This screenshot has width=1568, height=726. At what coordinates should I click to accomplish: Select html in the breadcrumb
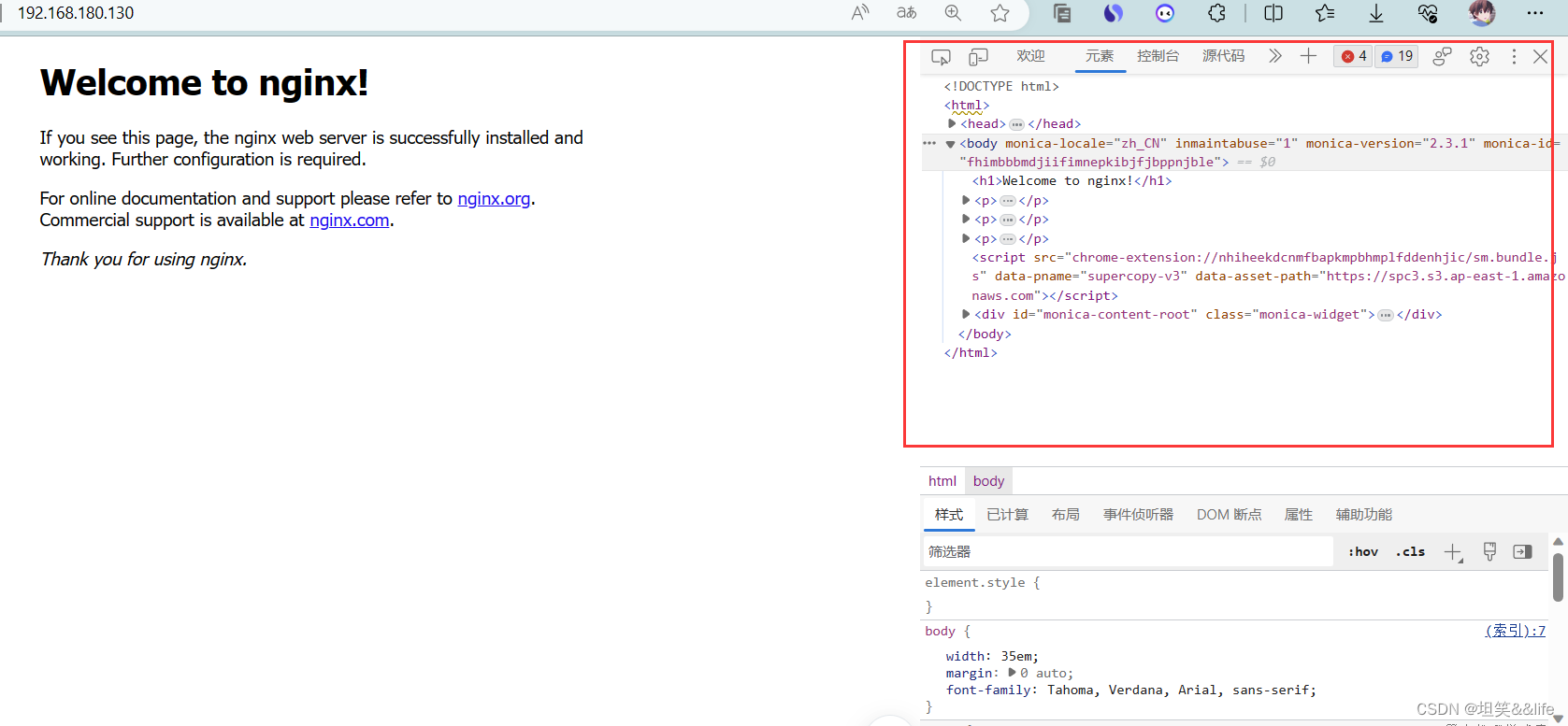pyautogui.click(x=942, y=481)
